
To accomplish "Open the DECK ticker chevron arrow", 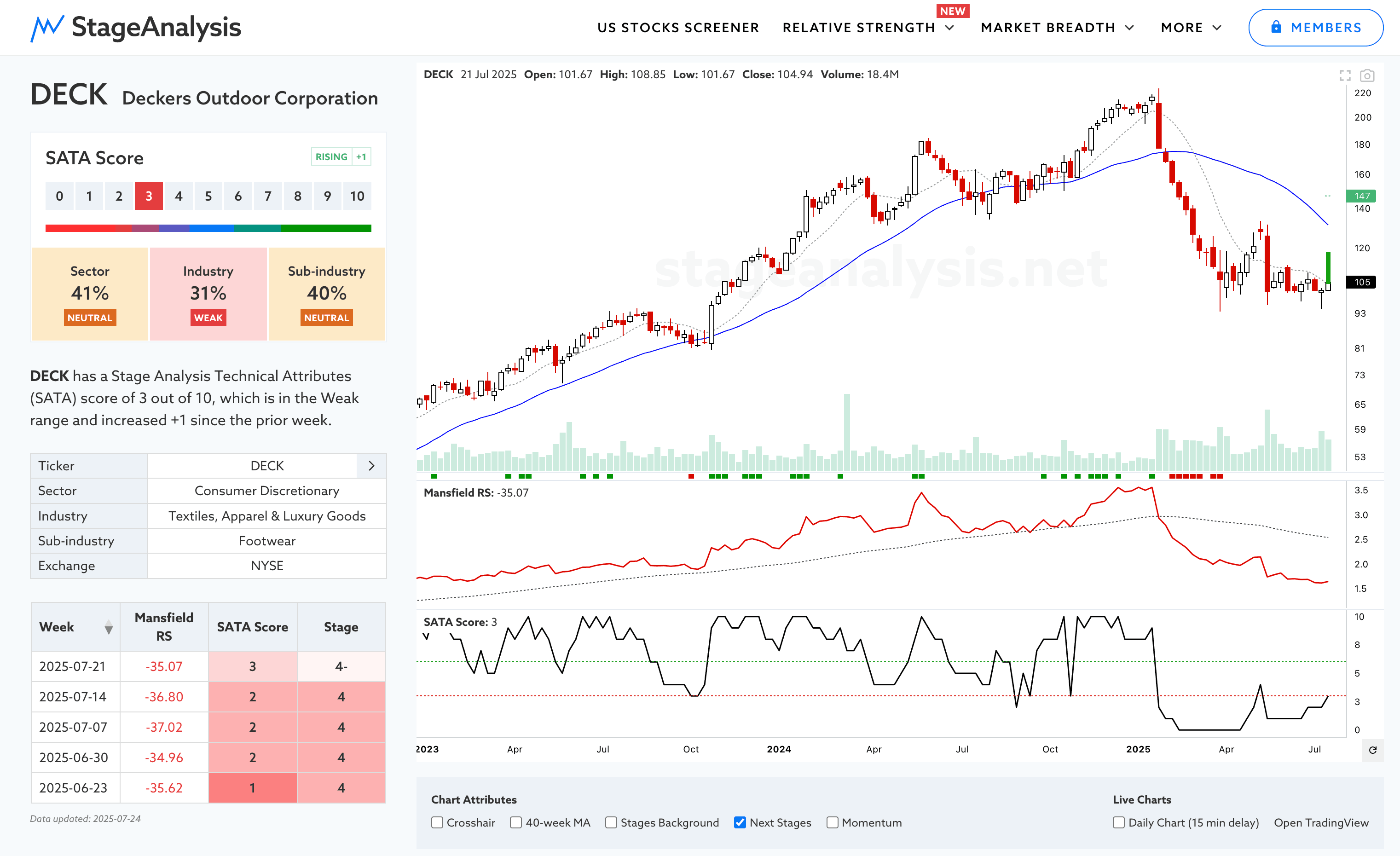I will (371, 466).
